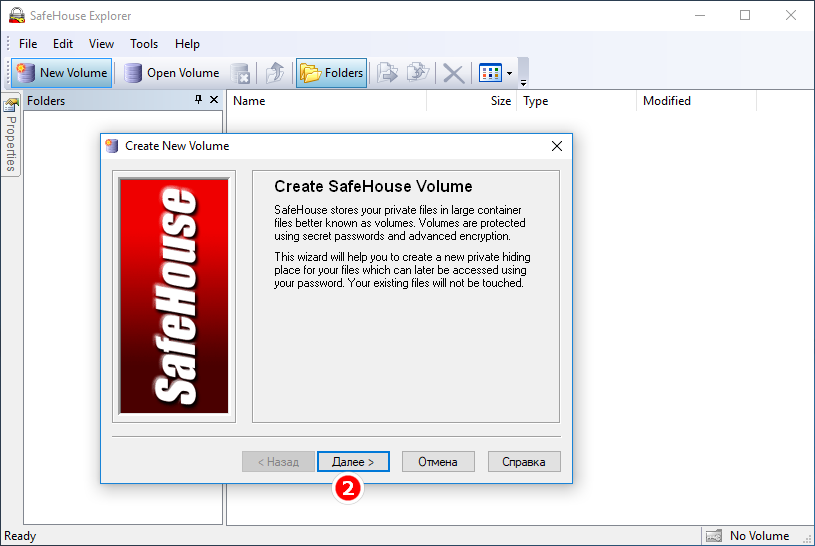Click the Далее > button
815x546 pixels.
[353, 462]
